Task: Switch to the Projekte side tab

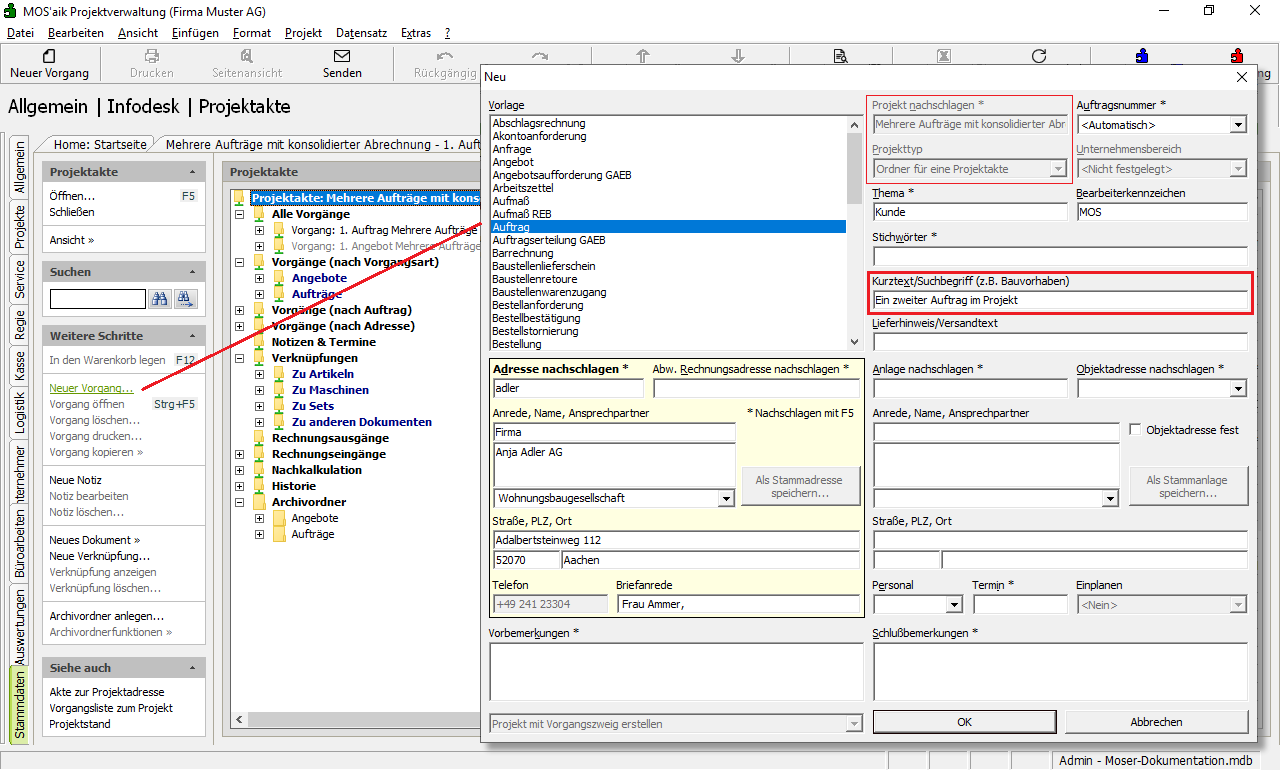Action: point(19,226)
